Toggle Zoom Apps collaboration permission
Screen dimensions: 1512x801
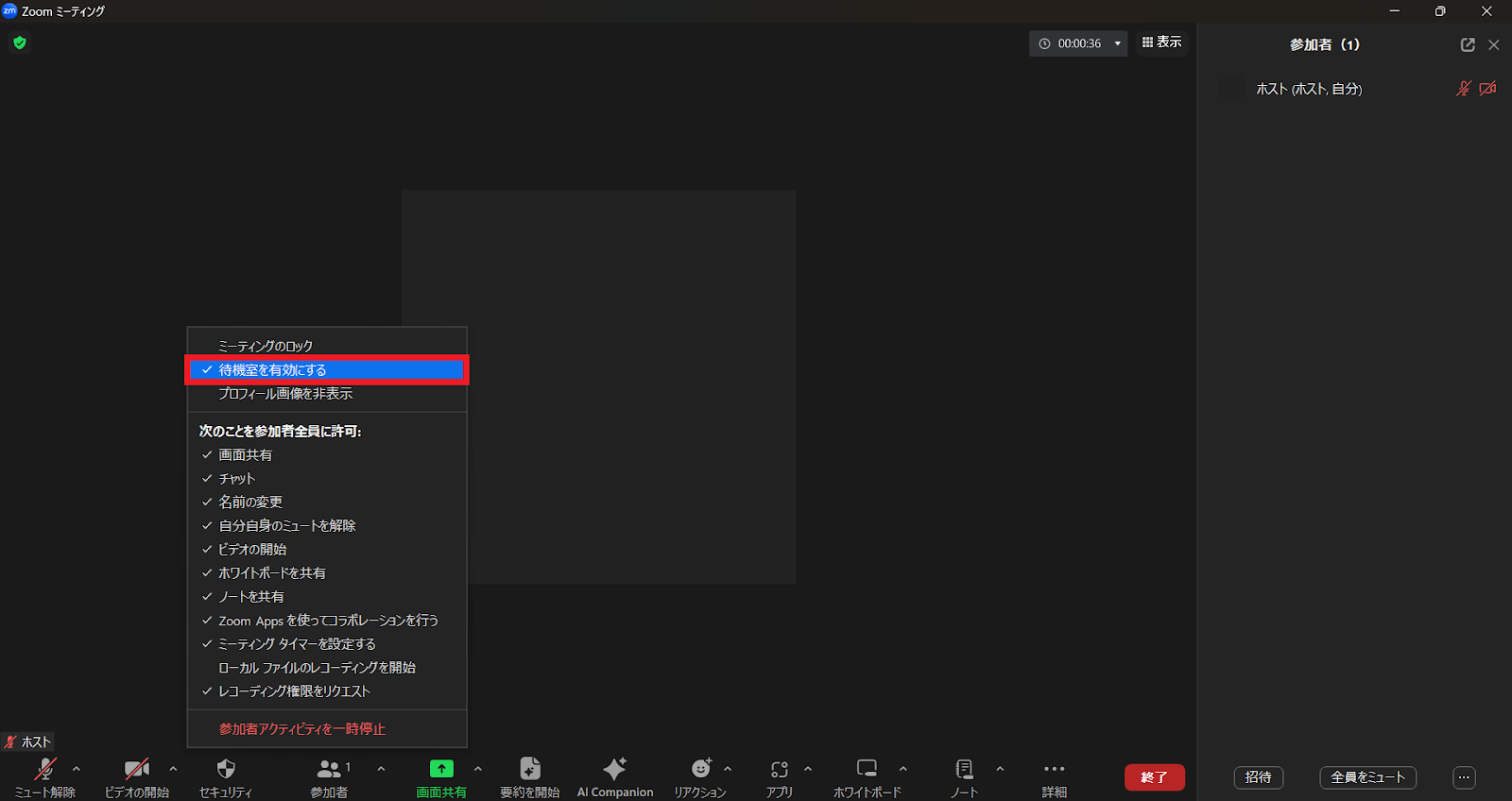click(x=327, y=621)
